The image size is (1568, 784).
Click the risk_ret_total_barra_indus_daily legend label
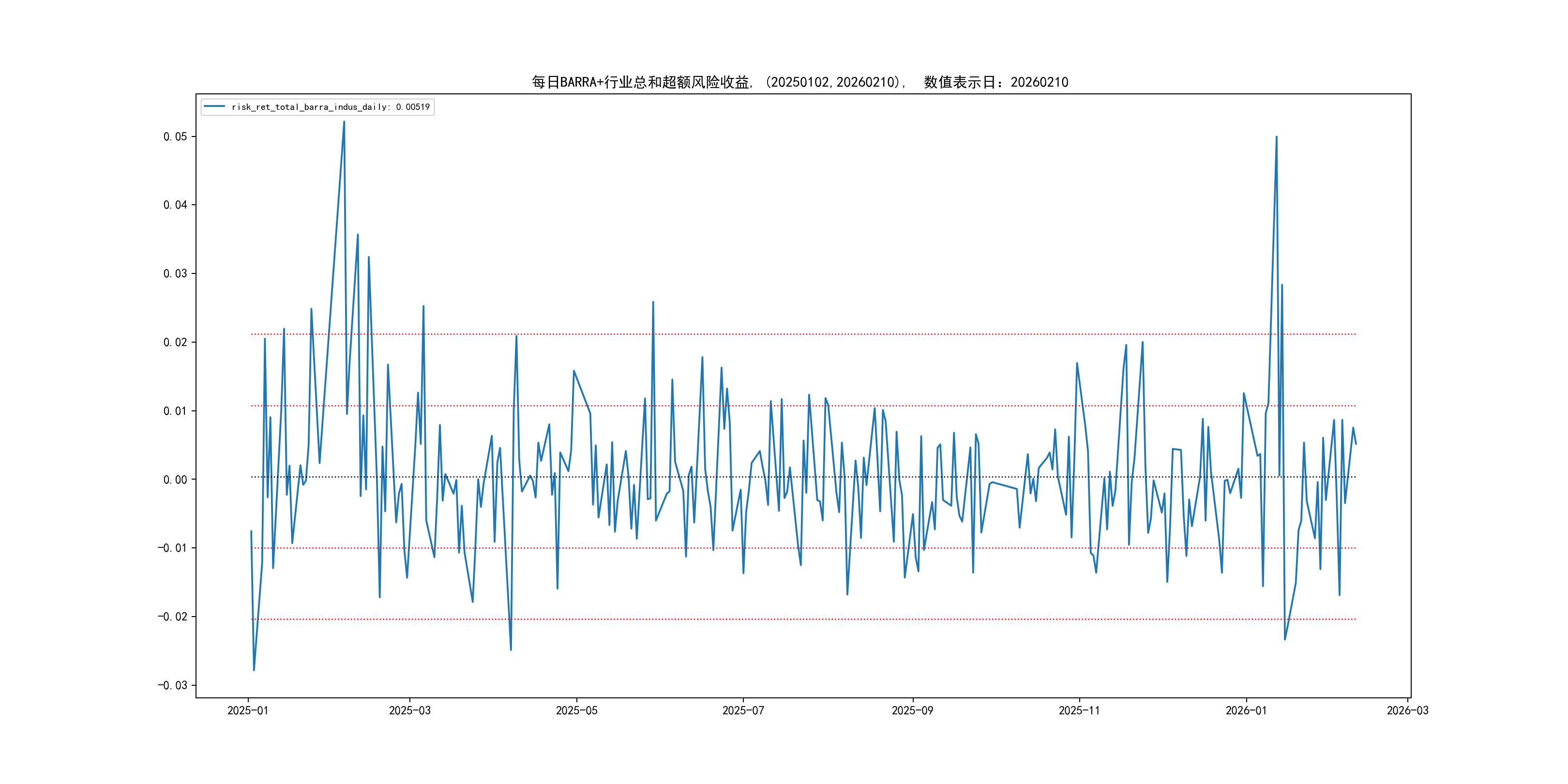pos(331,107)
